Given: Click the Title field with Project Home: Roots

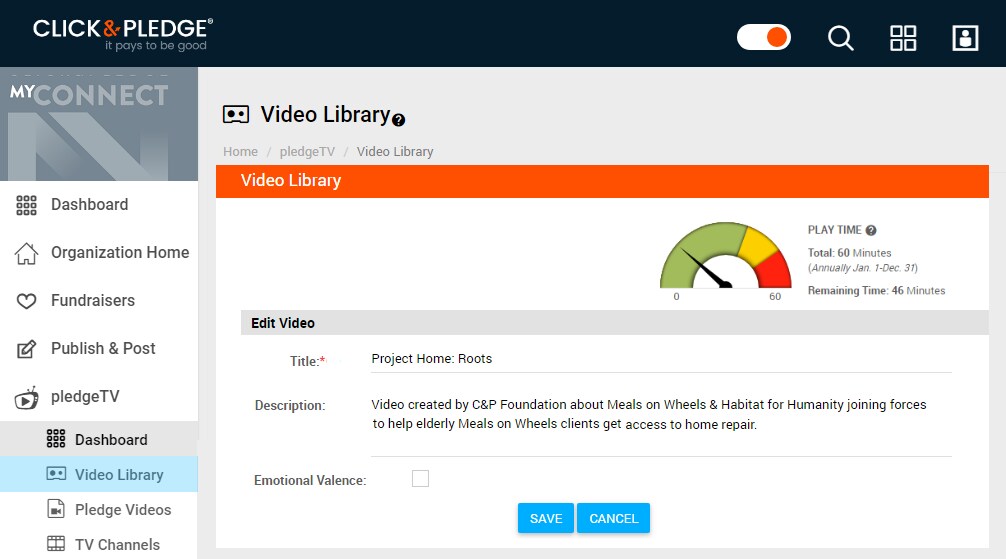Looking at the screenshot, I should pos(661,359).
